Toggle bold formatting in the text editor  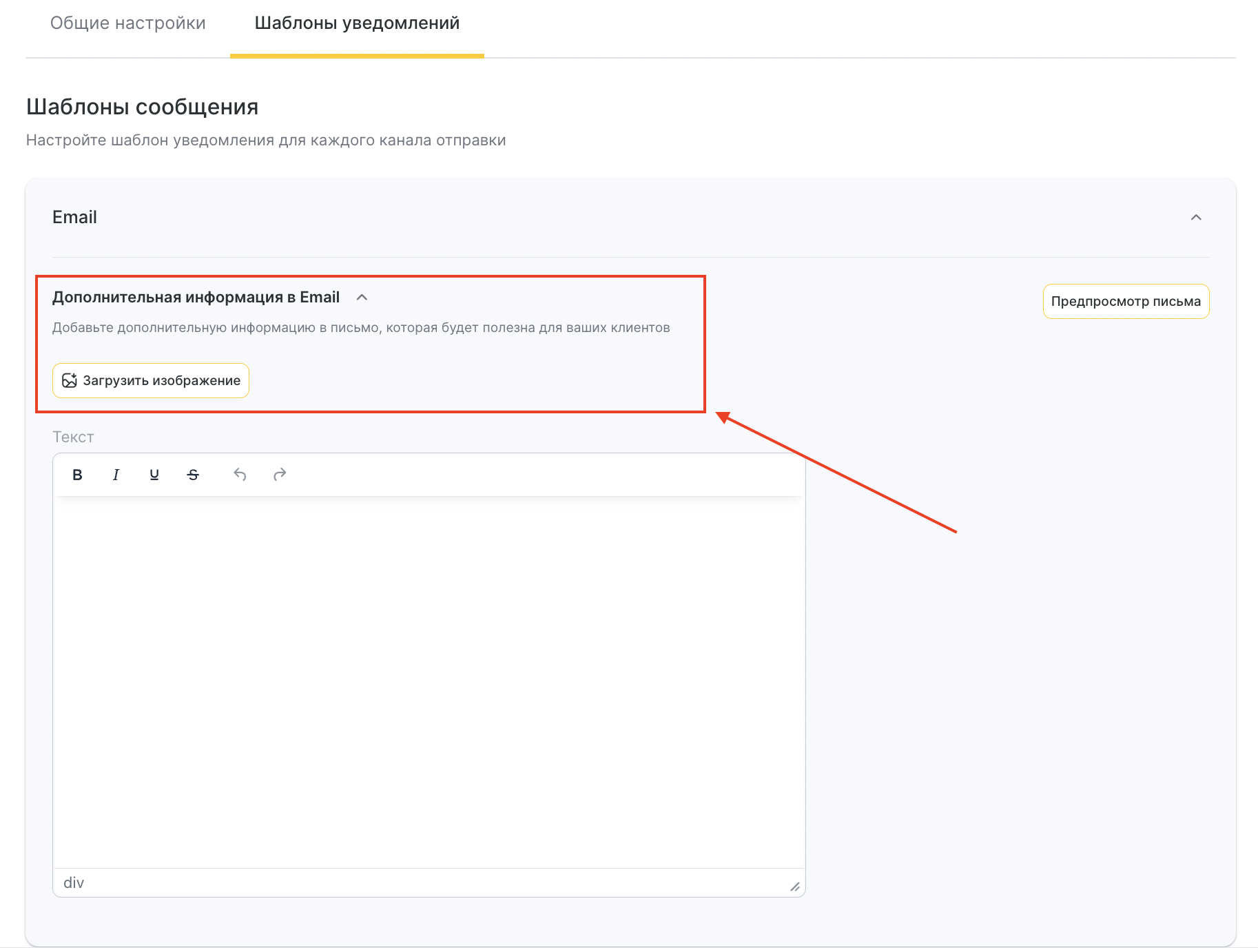point(77,475)
